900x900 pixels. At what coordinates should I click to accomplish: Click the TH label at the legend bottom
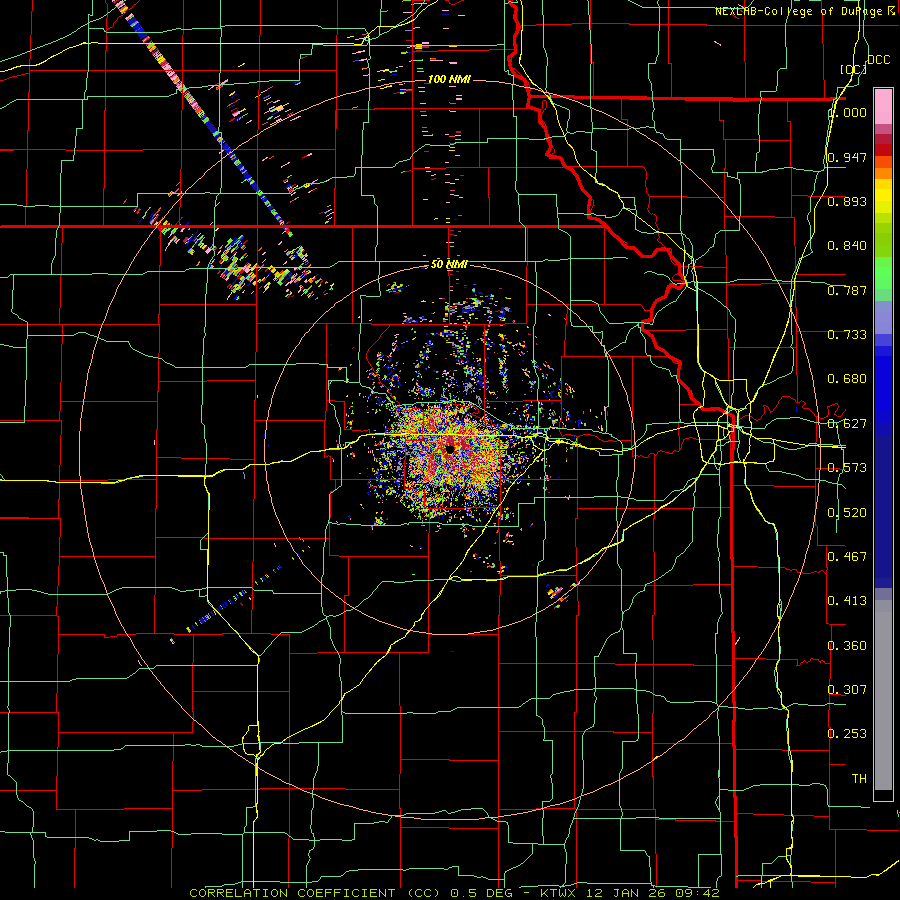click(x=859, y=779)
